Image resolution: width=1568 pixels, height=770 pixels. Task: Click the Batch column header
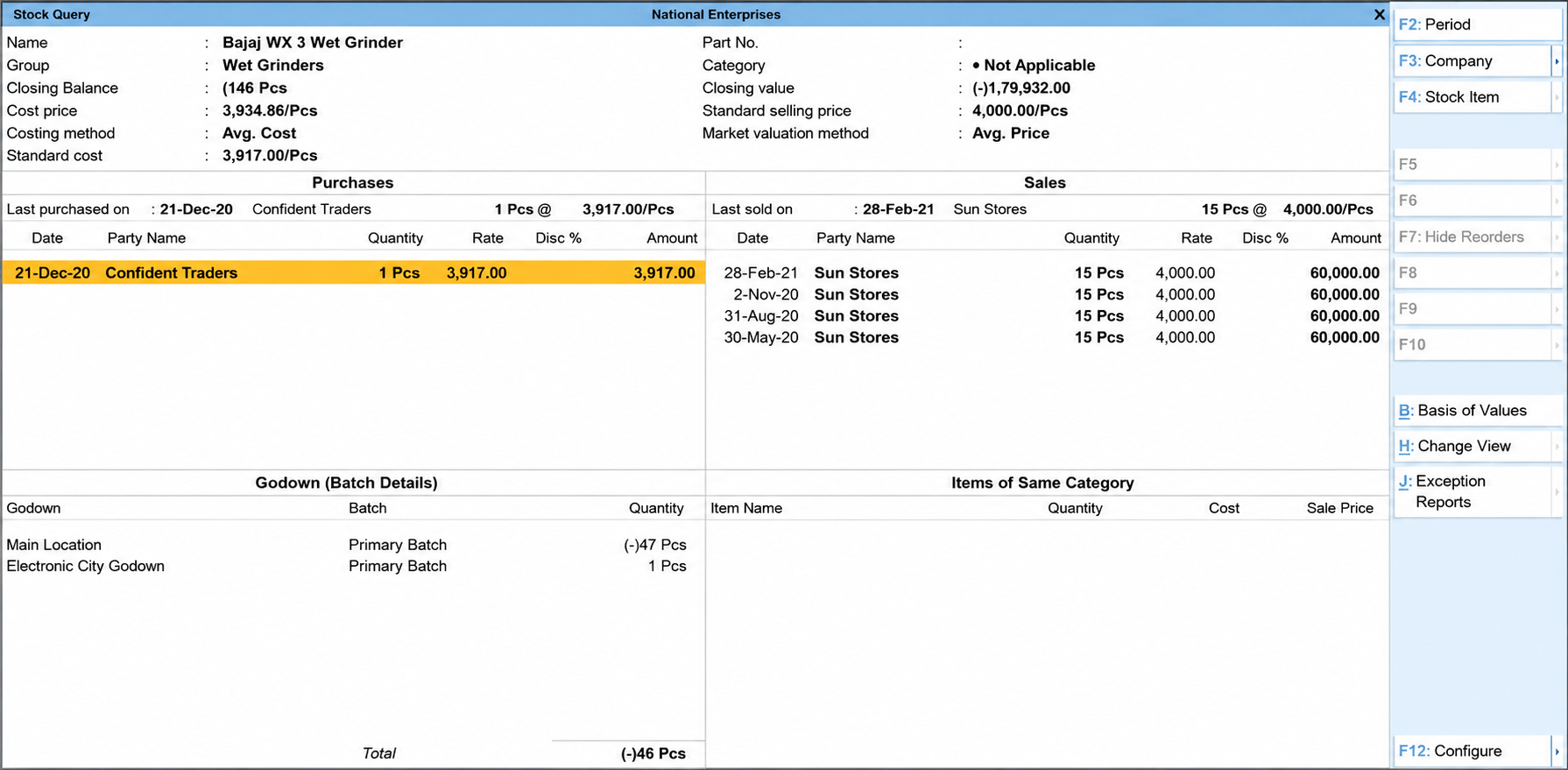click(368, 508)
